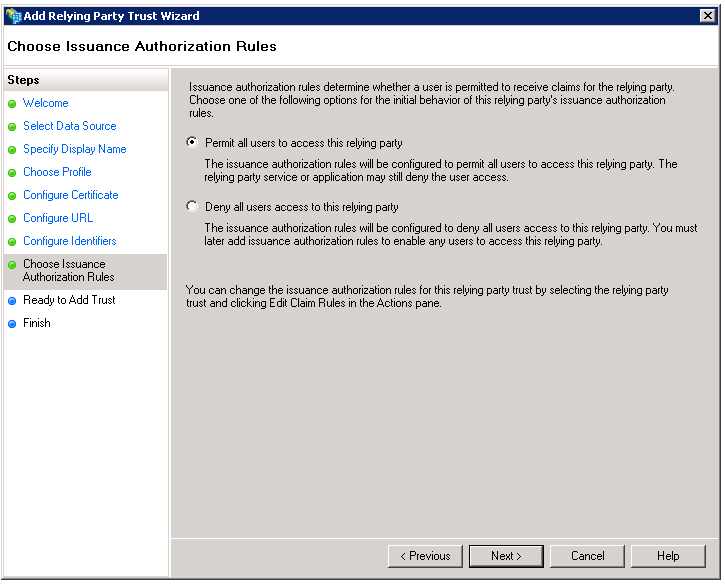Click blue bullet beside Finish step
725x584 pixels.
[x=12, y=324]
